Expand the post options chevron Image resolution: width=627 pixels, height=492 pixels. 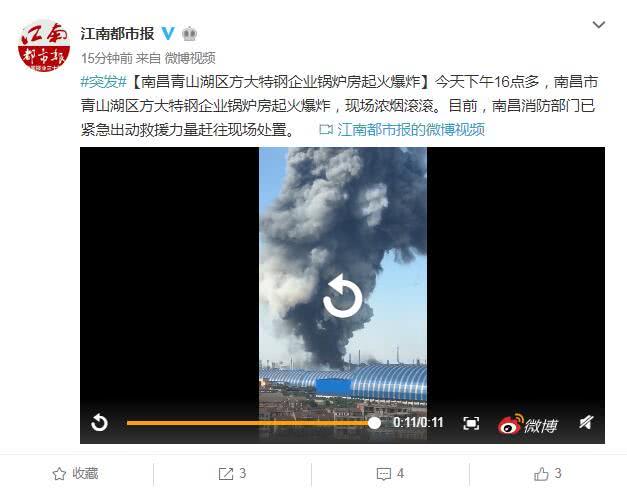click(598, 25)
